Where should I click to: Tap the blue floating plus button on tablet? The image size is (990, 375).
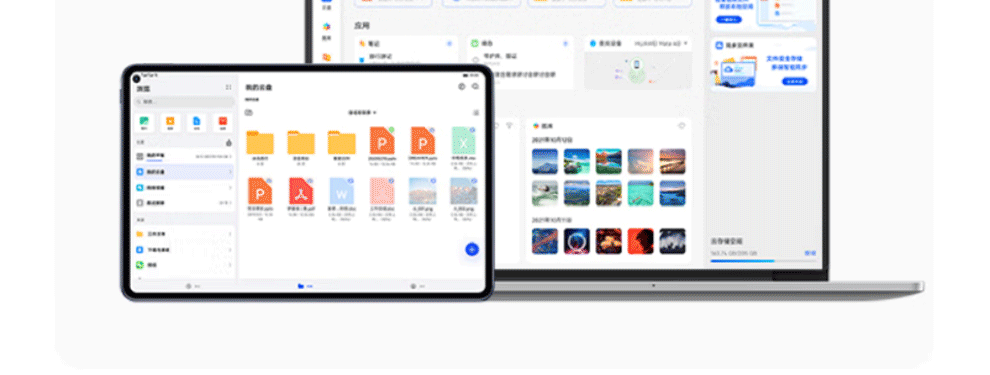pyautogui.click(x=472, y=249)
